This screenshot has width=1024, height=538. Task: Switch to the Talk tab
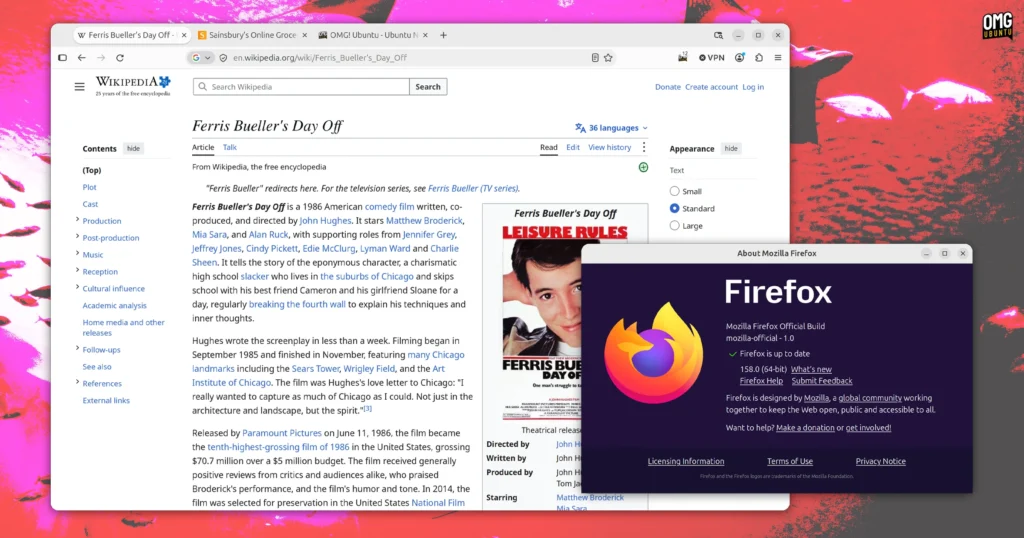(x=230, y=148)
